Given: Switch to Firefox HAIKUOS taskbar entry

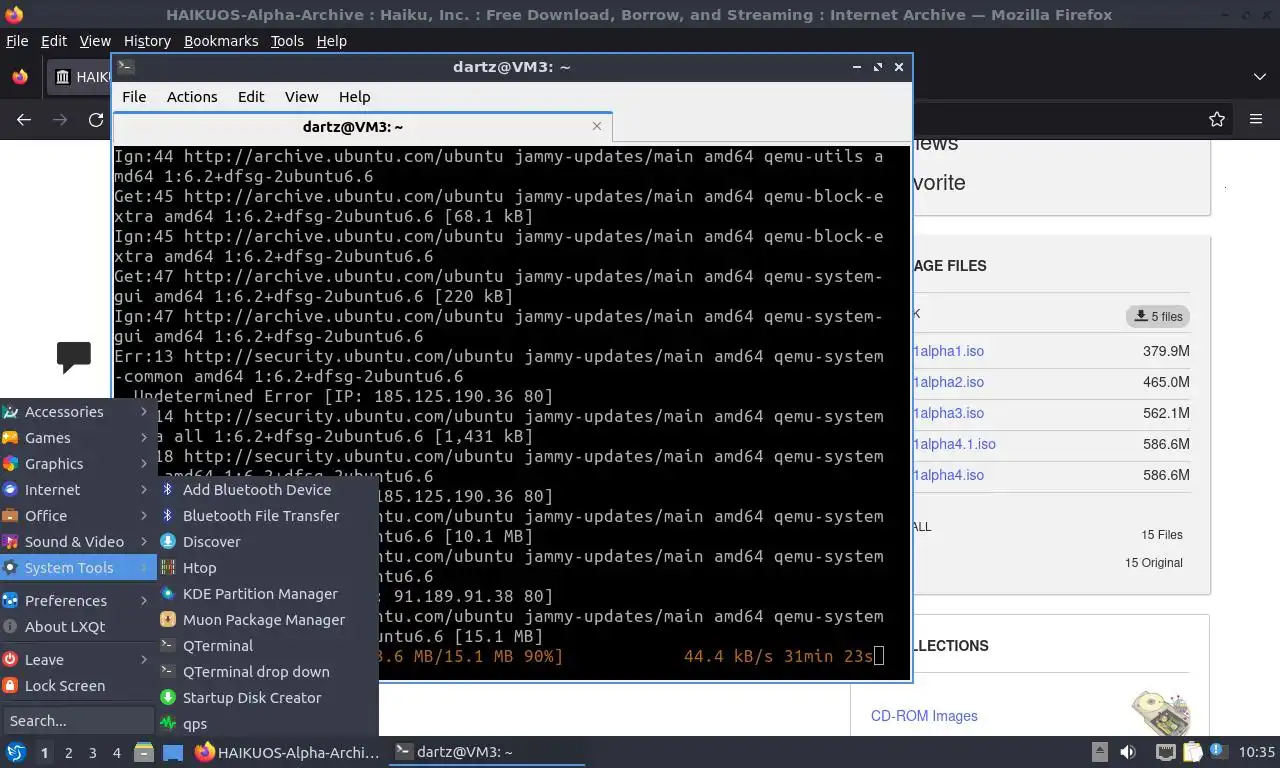Looking at the screenshot, I should [x=288, y=752].
